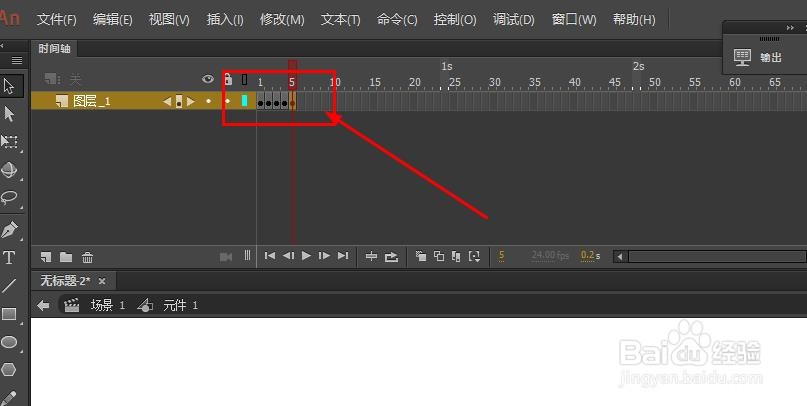Click 图层_1 cyan outline color swatch
807x406 pixels.
point(244,101)
